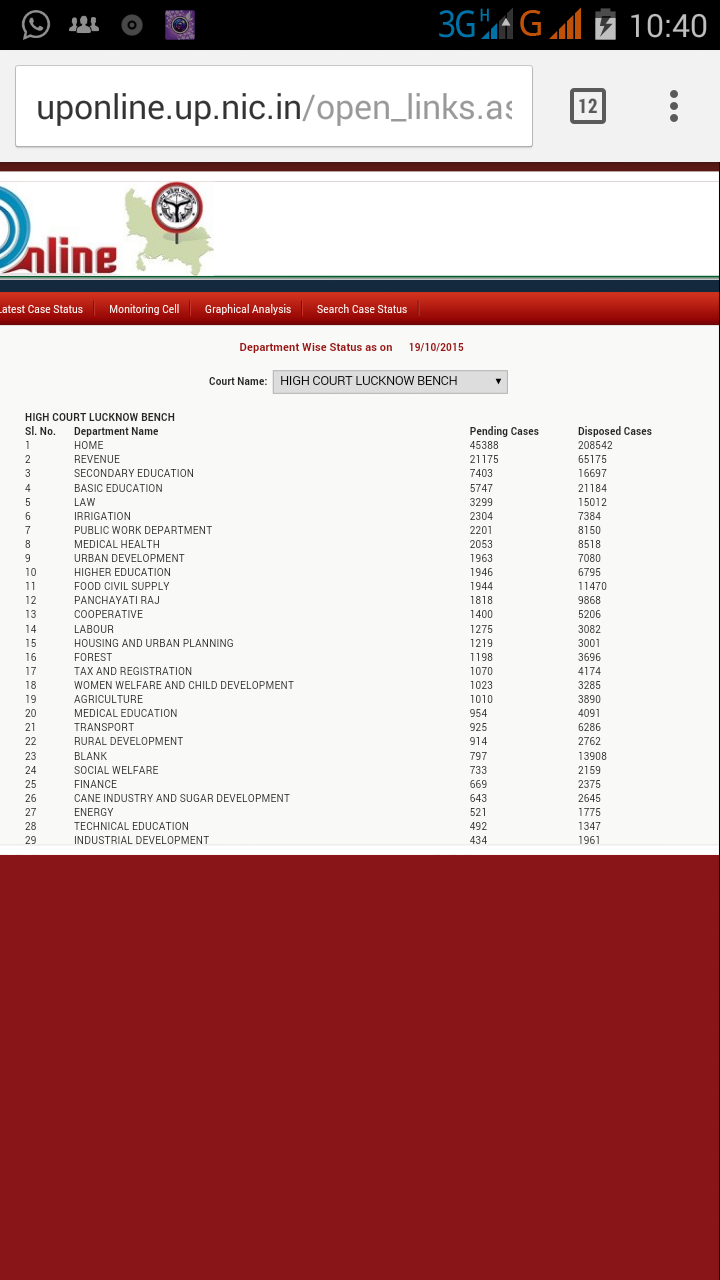Click the LAW department name

tap(85, 503)
